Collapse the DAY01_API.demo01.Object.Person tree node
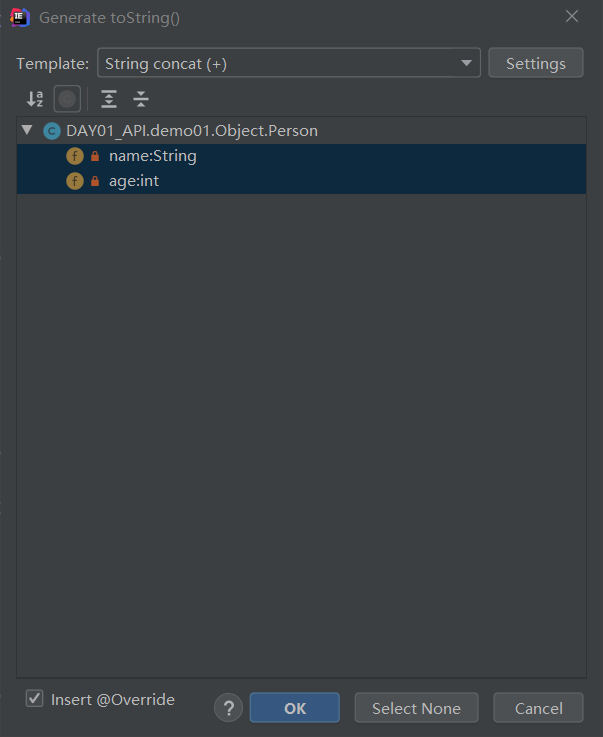The width and height of the screenshot is (603, 737). tap(27, 131)
